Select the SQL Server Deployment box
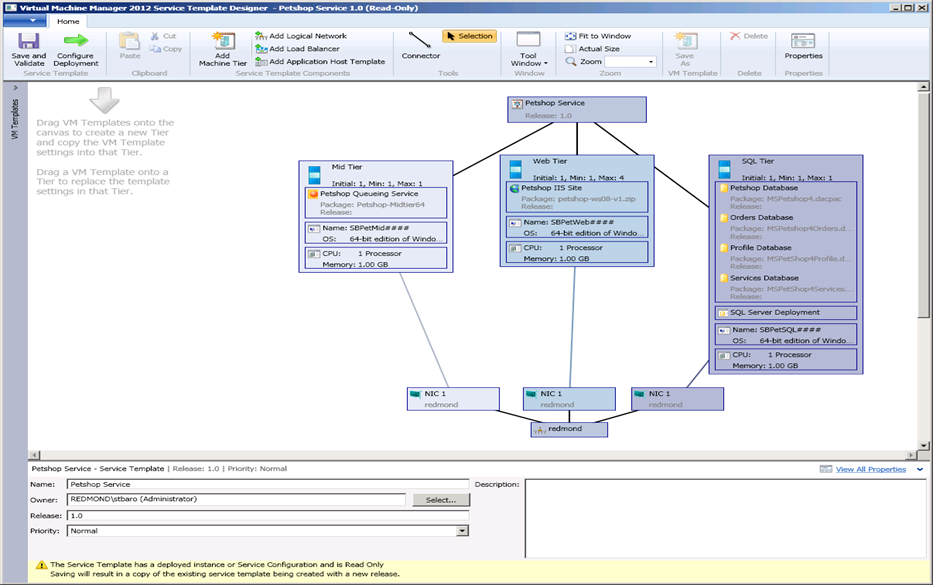The height and width of the screenshot is (585, 933). [x=785, y=312]
